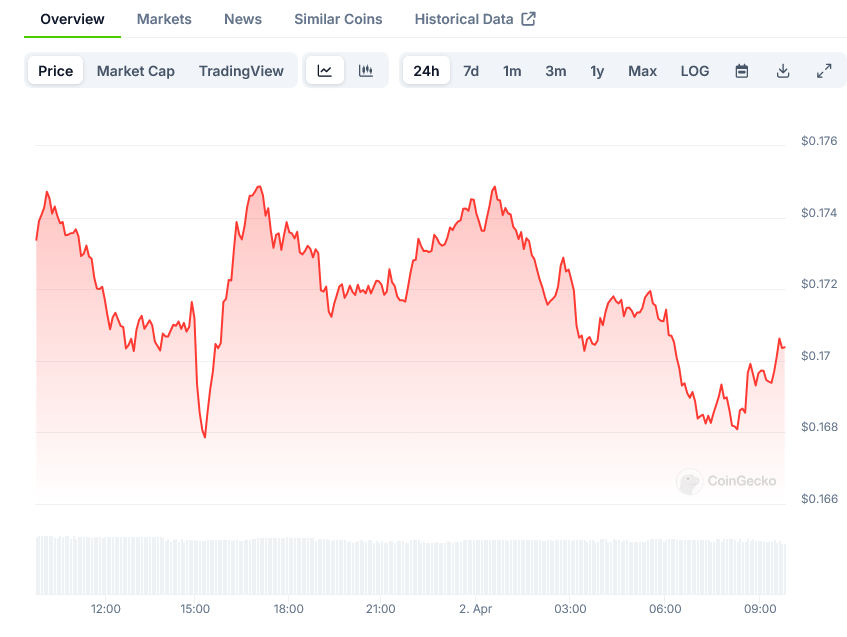Open Historical Data external link icon

coord(528,19)
